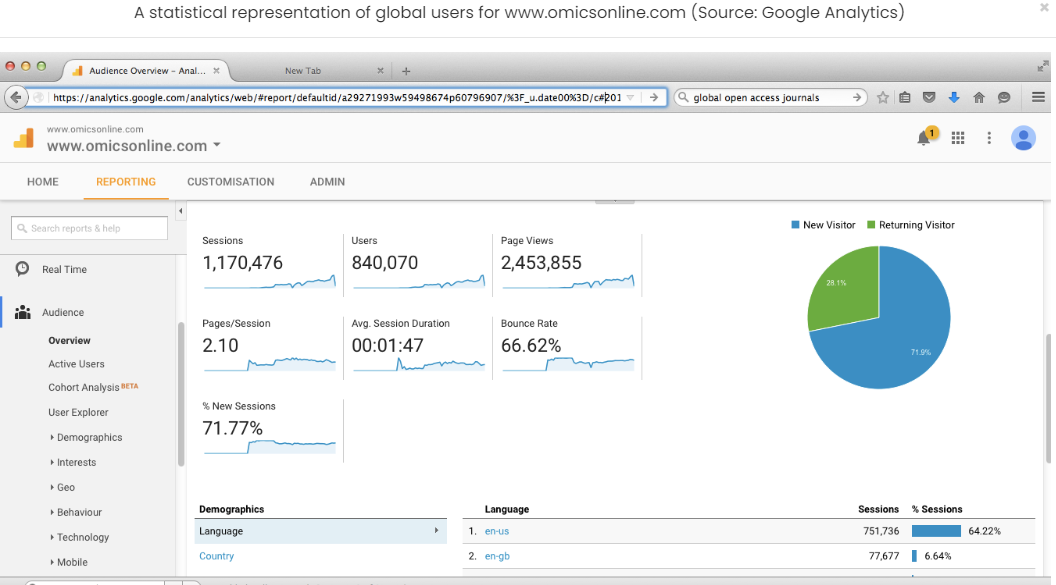
Task: Click the Page Views 2,453,855 sparkline
Action: click(x=568, y=283)
